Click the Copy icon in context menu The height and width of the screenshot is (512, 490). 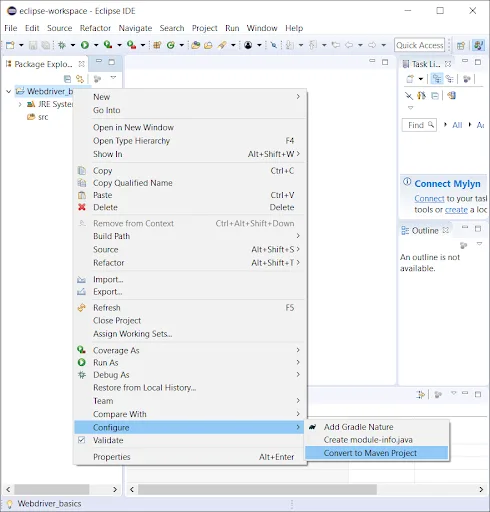82,171
